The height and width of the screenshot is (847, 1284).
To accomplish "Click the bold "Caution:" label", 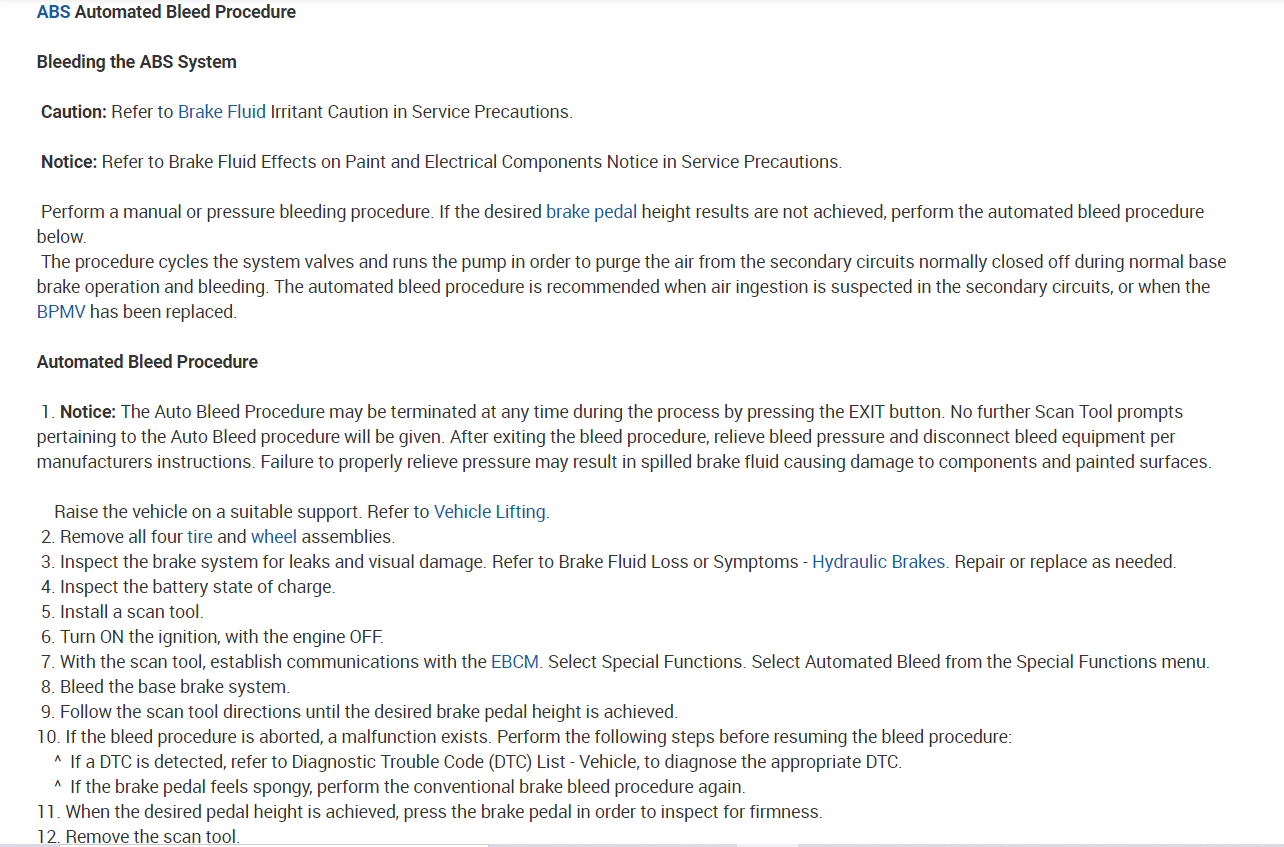I will point(73,112).
